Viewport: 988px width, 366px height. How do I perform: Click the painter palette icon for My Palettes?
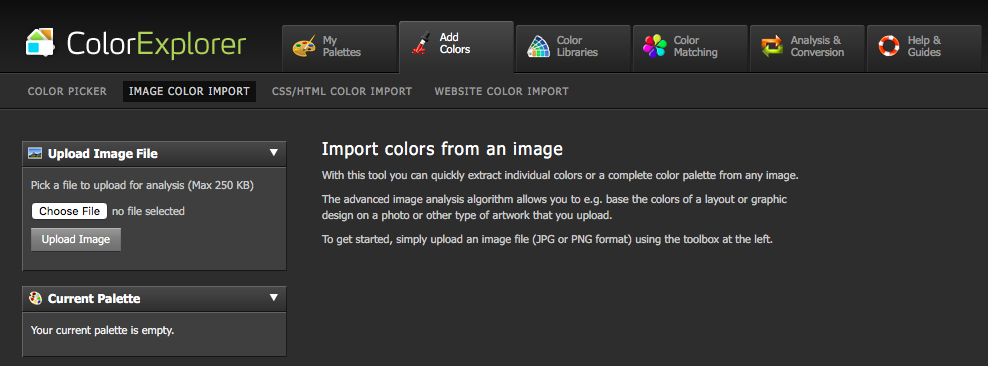pos(304,47)
